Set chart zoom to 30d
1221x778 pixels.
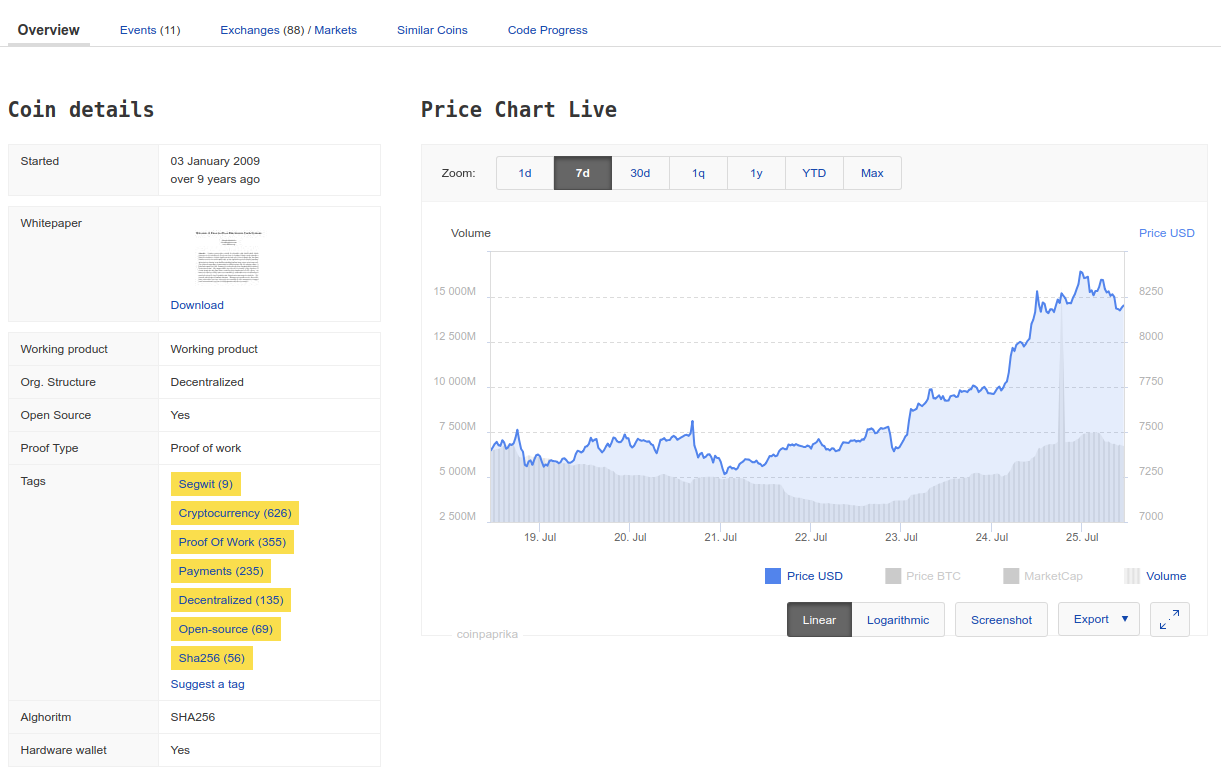(x=640, y=173)
